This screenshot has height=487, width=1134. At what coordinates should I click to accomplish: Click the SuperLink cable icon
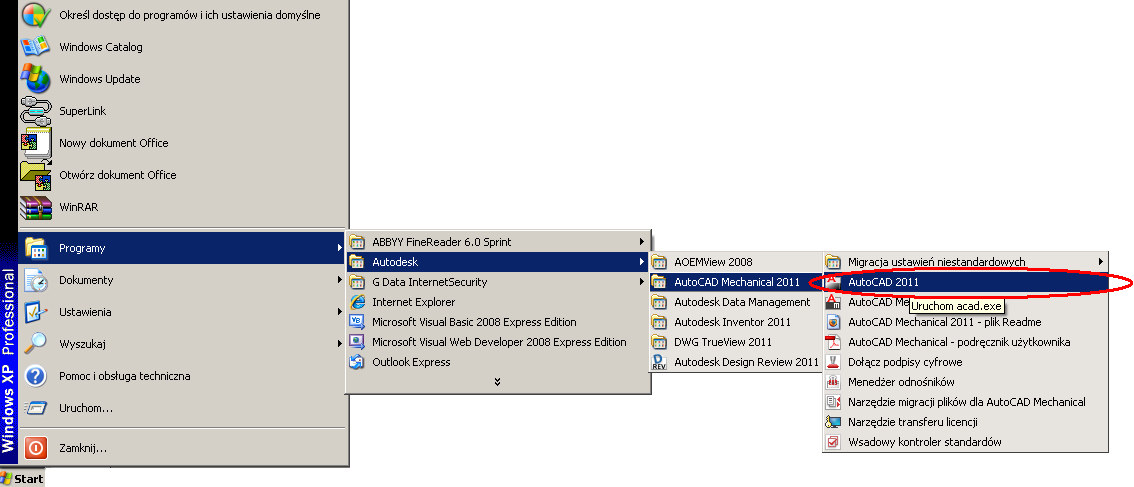click(x=35, y=111)
